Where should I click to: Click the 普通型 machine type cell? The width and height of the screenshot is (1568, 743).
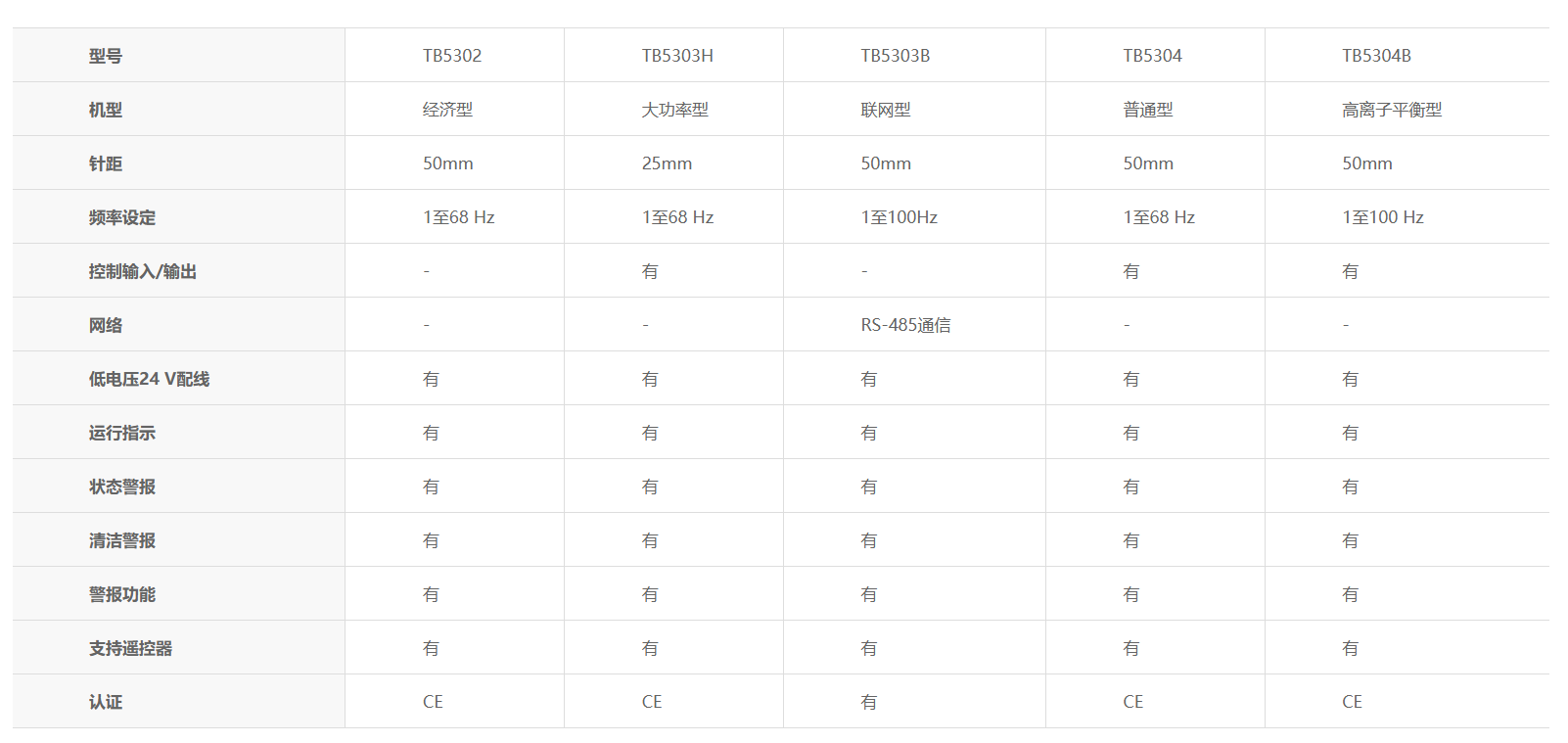tap(1148, 110)
